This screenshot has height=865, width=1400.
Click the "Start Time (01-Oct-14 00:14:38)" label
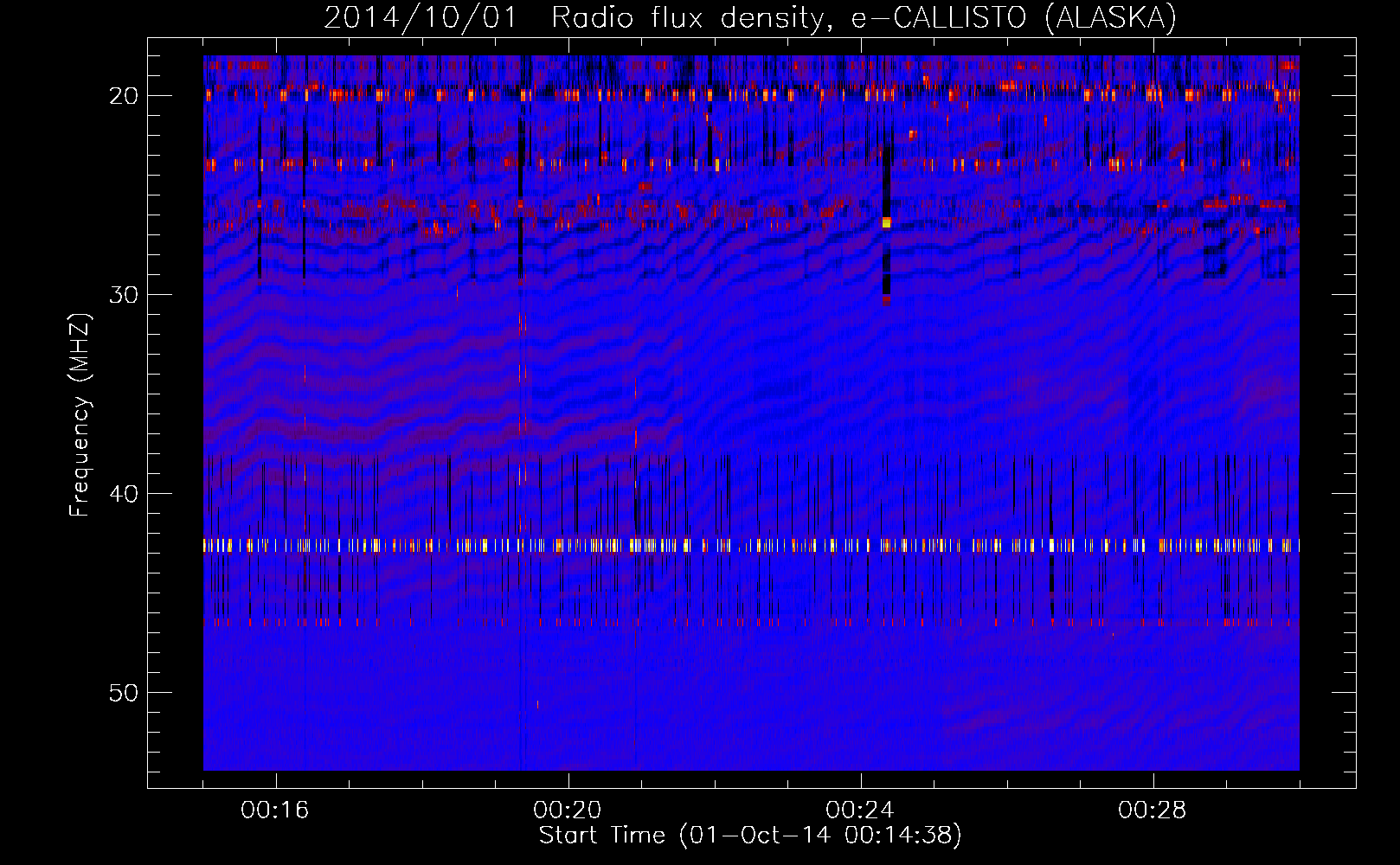[x=750, y=836]
